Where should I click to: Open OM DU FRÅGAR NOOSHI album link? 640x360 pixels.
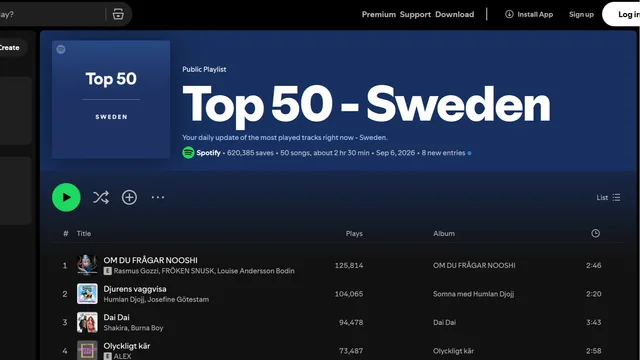[474, 265]
